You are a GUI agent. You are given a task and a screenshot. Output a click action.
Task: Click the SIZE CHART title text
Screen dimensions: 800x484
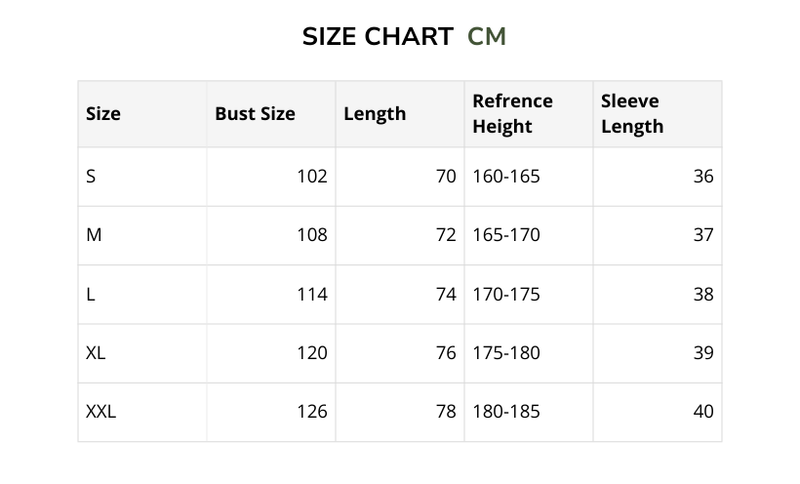tap(376, 38)
